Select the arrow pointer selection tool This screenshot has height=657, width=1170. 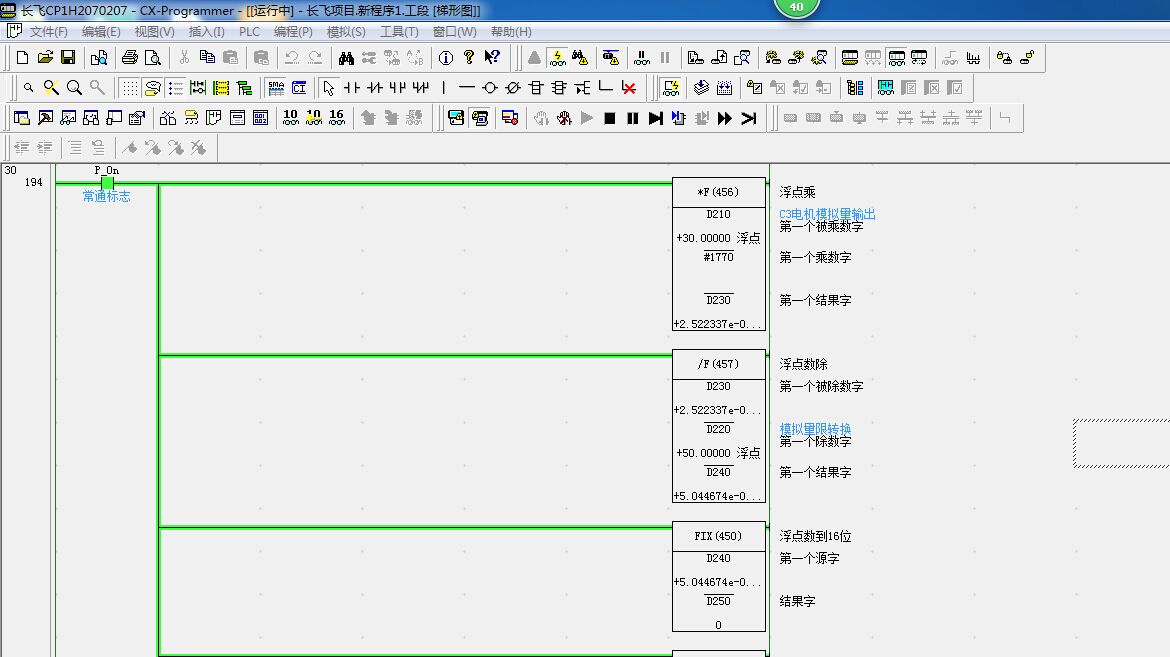coord(329,88)
